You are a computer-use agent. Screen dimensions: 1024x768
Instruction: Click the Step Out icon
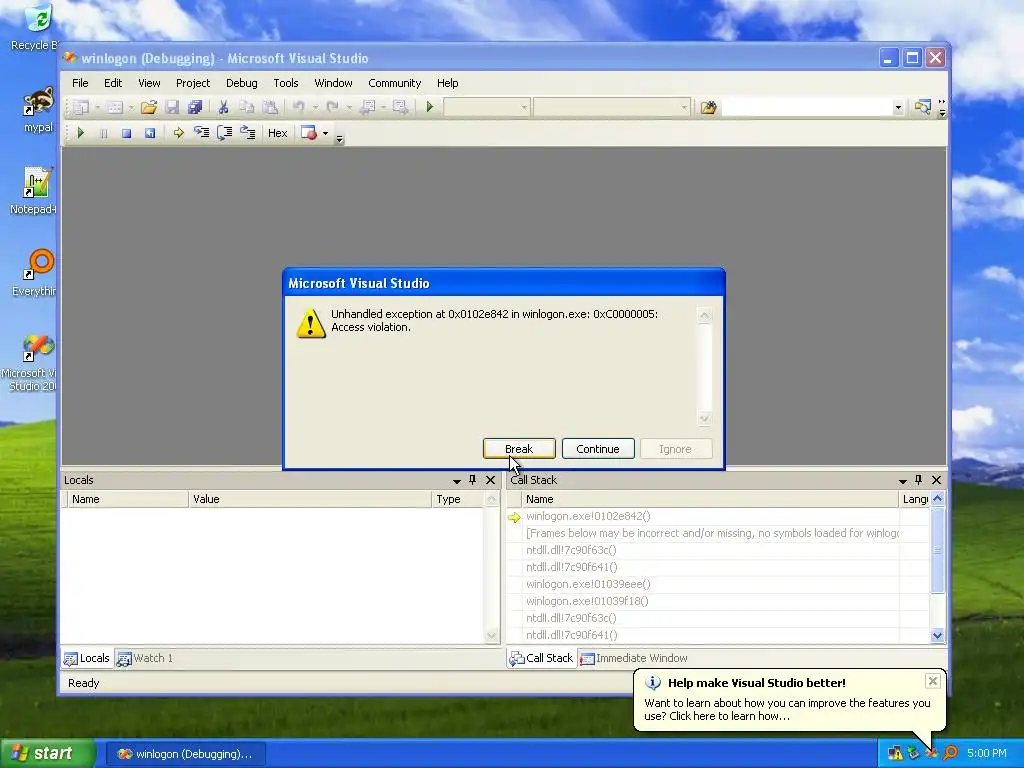(248, 133)
